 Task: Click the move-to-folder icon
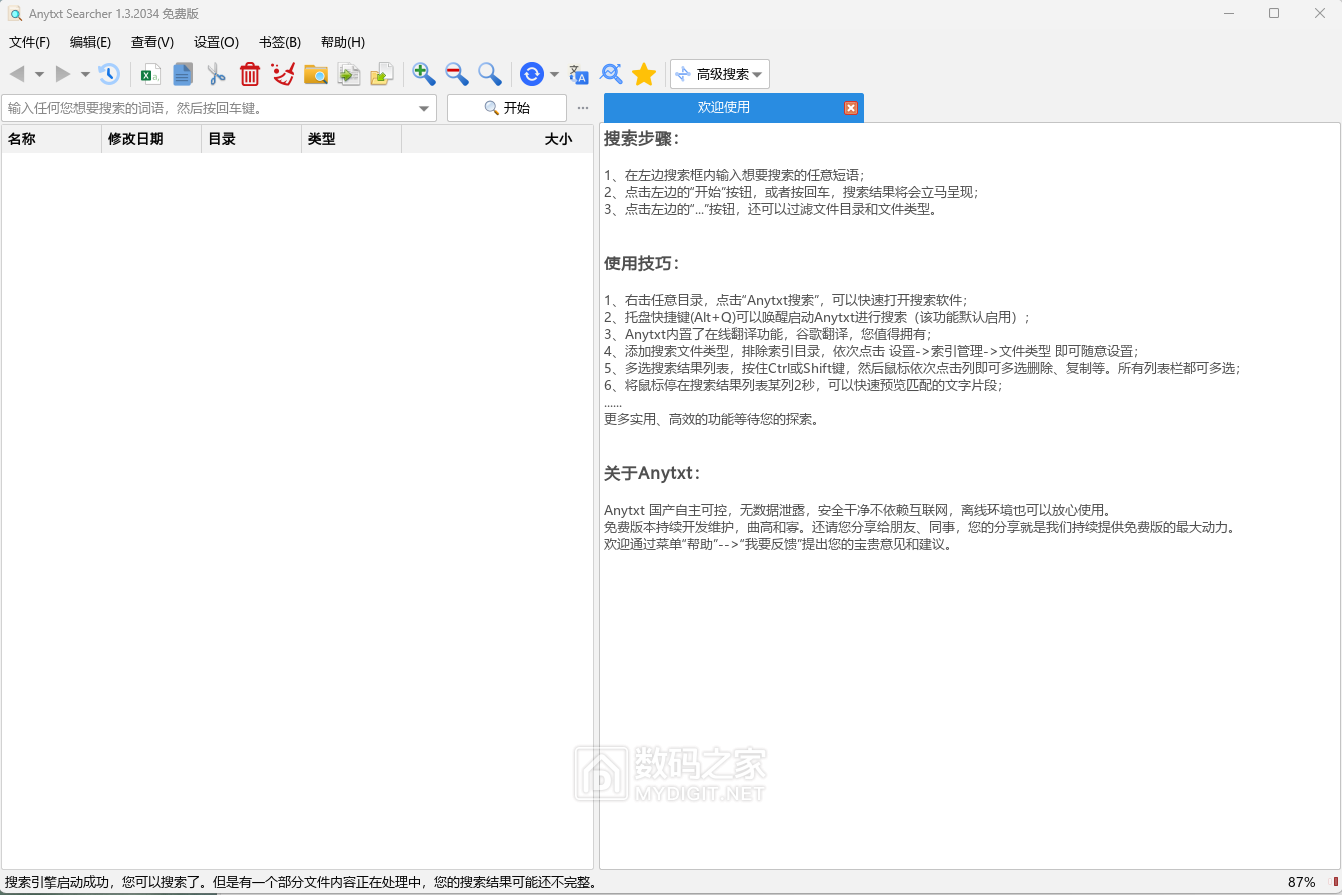pos(382,74)
